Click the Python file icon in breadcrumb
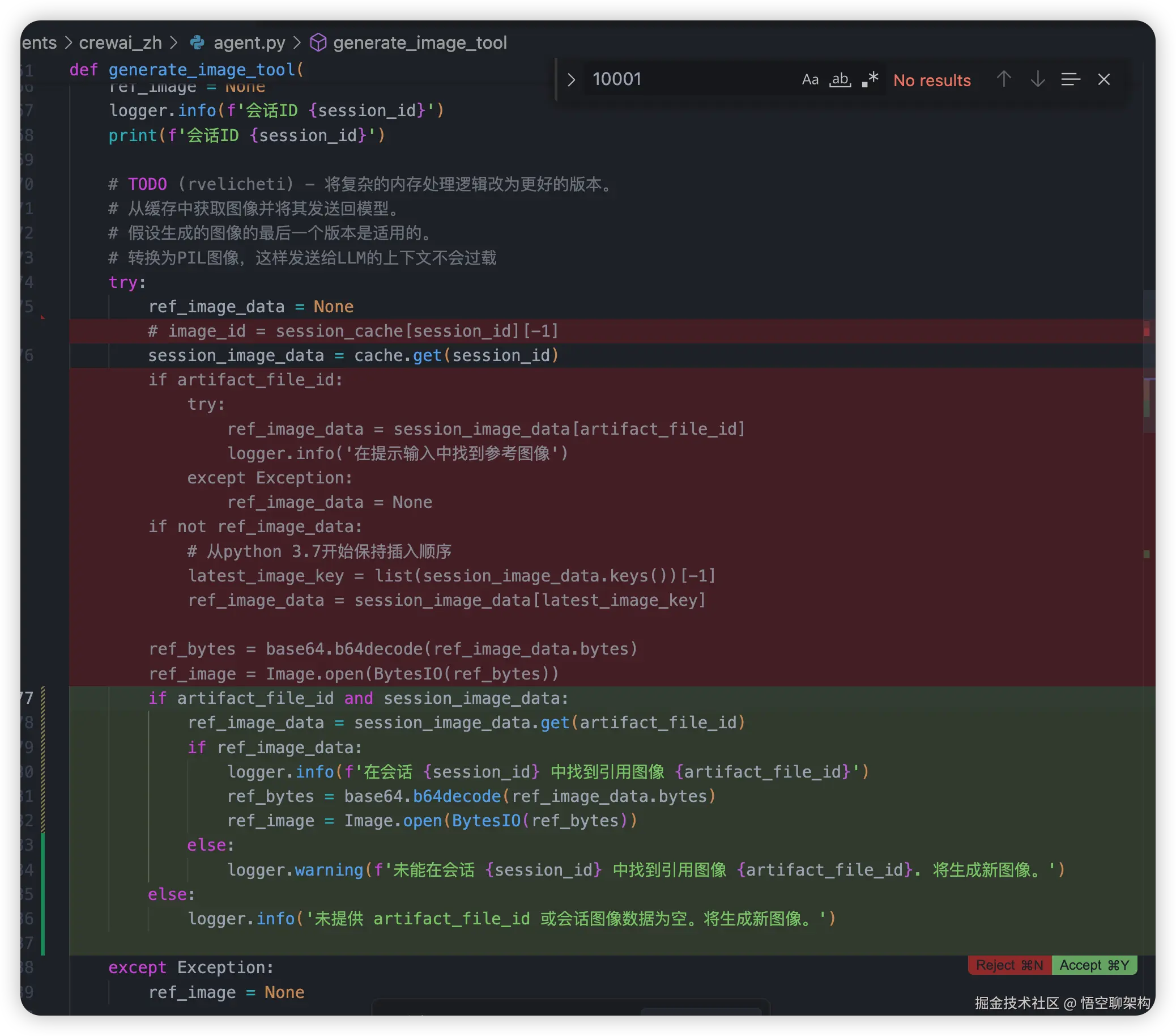The image size is (1176, 1036). coord(197,43)
